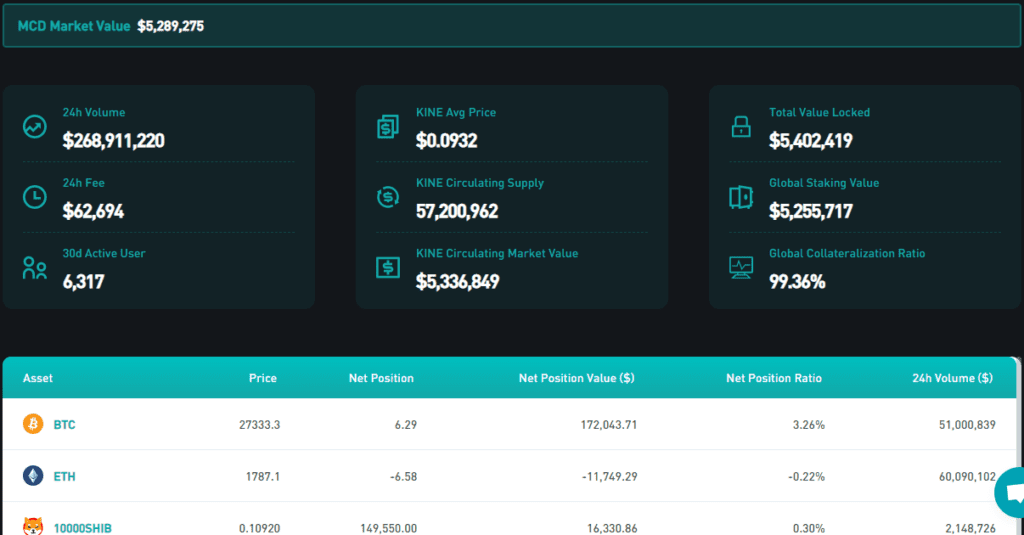Sort by 24h Volume ($) column header

952,378
